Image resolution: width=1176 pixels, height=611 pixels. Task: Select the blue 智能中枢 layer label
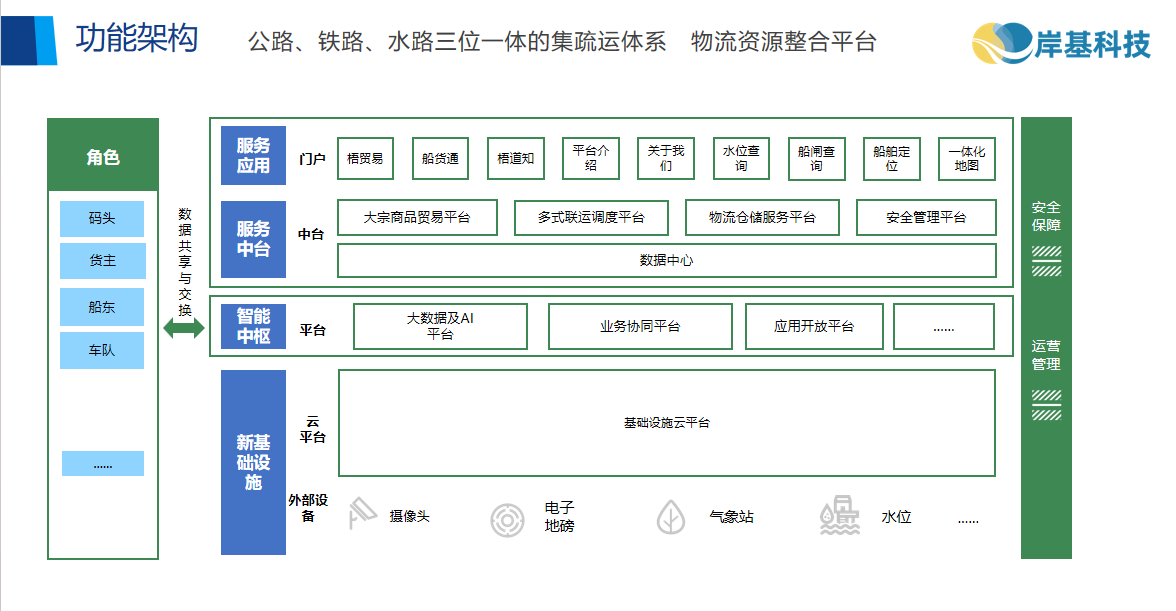253,326
